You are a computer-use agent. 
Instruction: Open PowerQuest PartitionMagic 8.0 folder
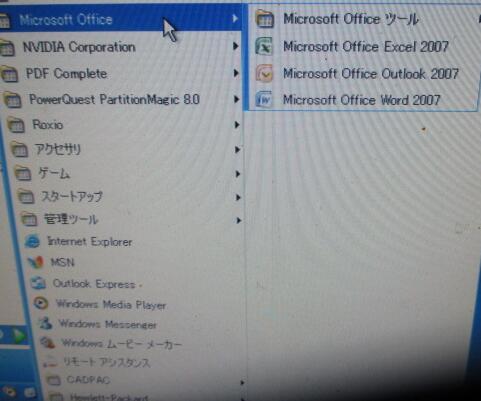coord(122,99)
